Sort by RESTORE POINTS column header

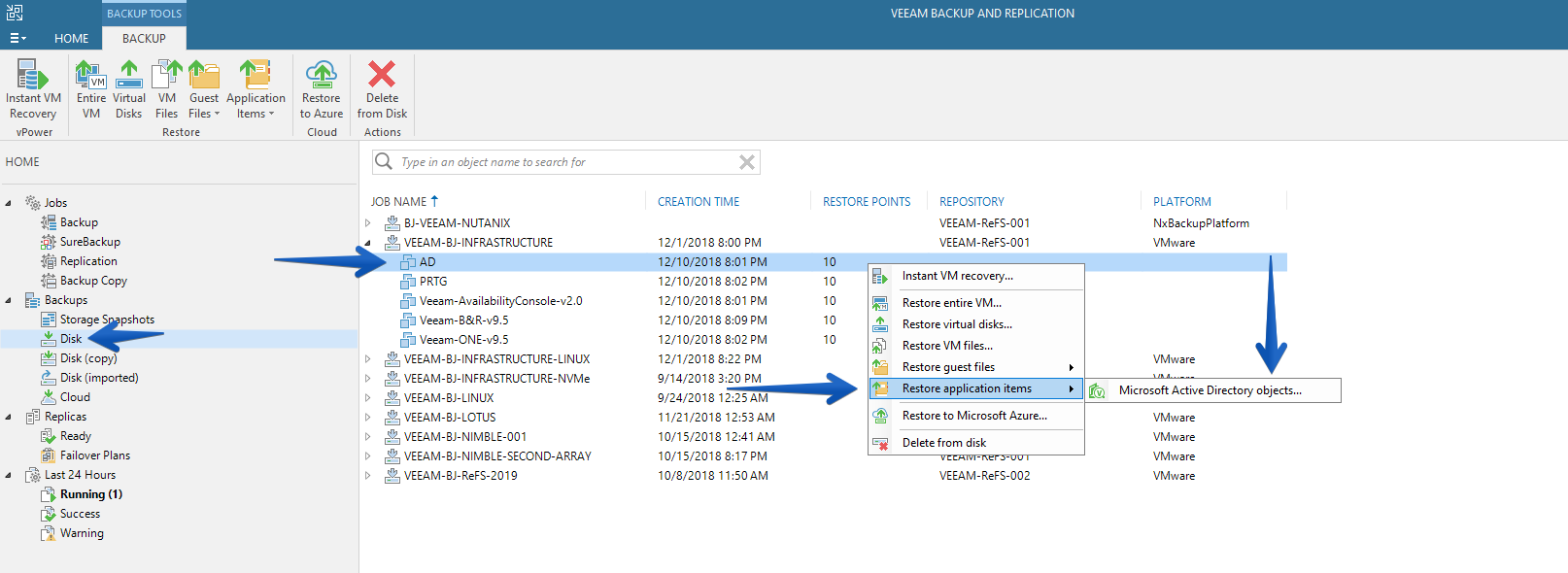[x=867, y=201]
